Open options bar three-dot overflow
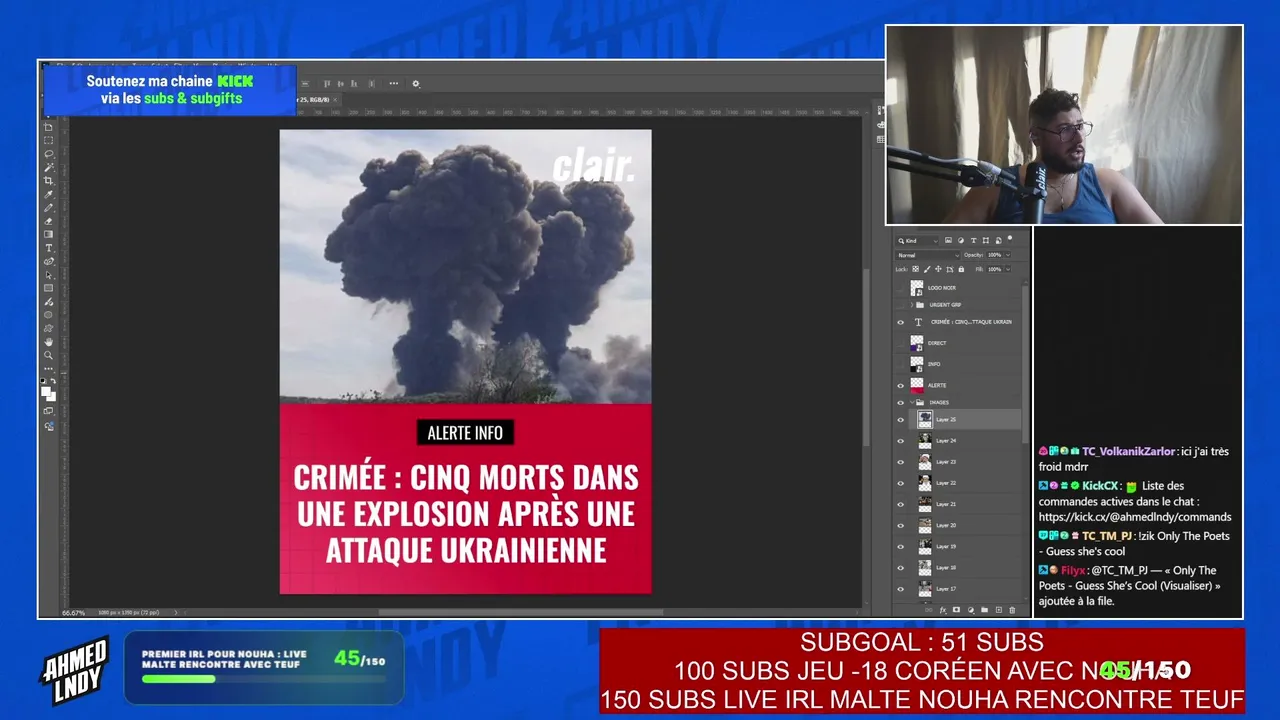This screenshot has height=720, width=1280. pos(393,84)
